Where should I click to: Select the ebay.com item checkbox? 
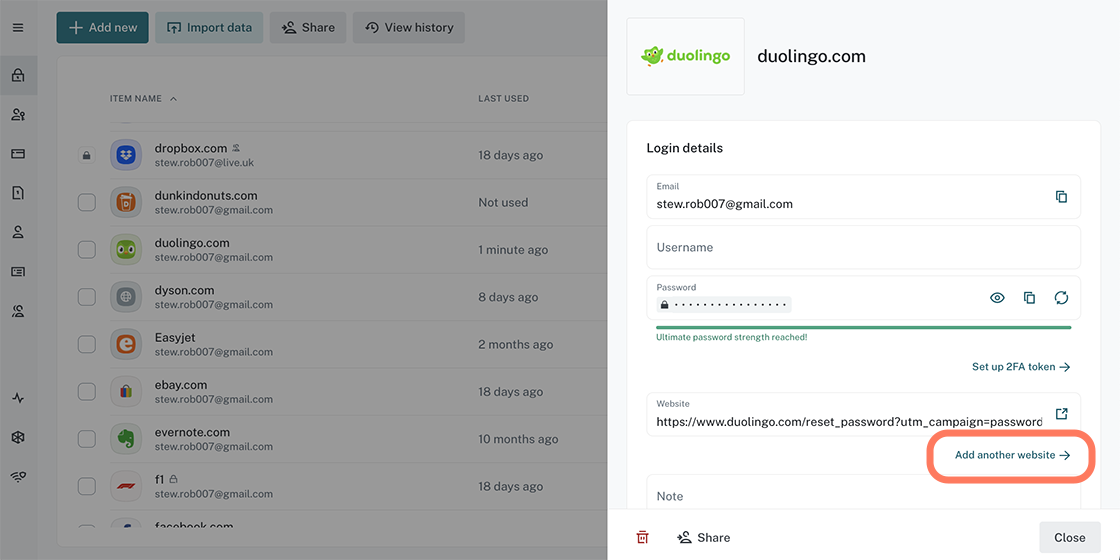tap(87, 392)
